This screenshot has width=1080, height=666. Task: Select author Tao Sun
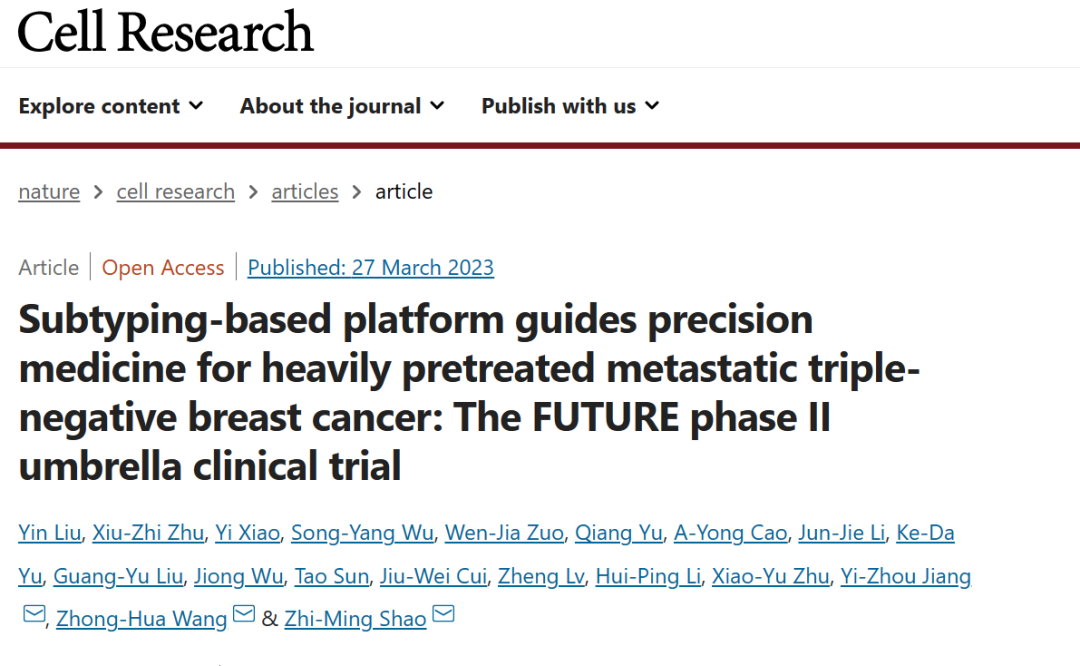coord(331,576)
